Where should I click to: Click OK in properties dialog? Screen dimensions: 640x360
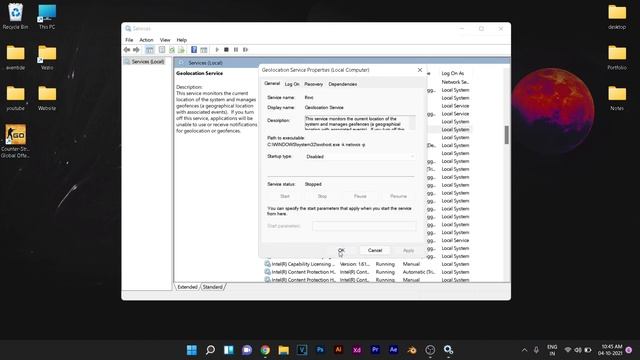point(341,250)
